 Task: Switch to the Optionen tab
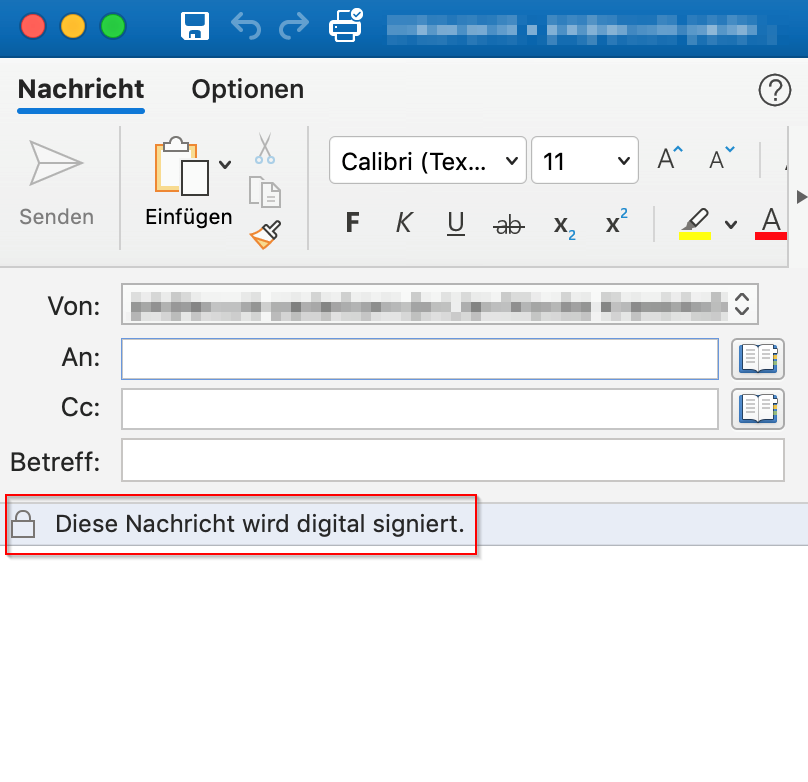tap(247, 89)
